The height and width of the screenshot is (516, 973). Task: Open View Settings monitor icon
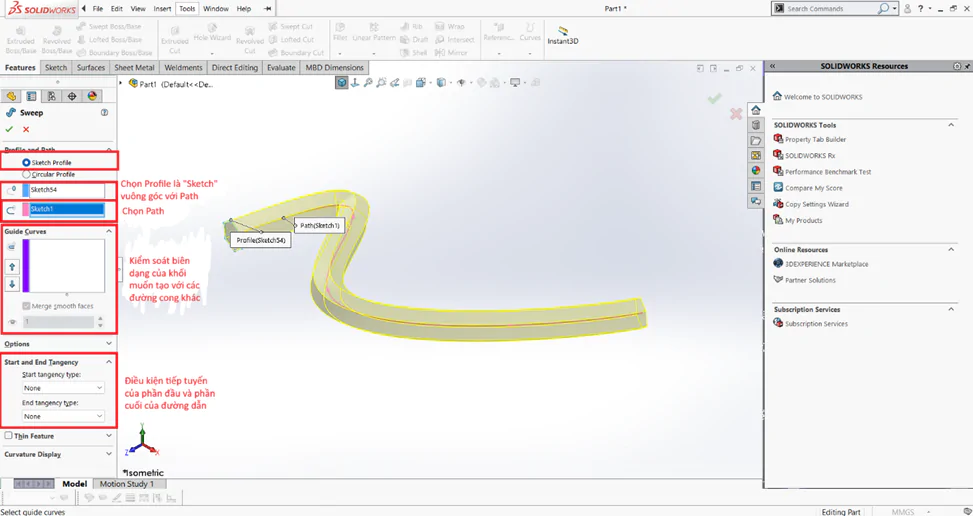pyautogui.click(x=514, y=82)
